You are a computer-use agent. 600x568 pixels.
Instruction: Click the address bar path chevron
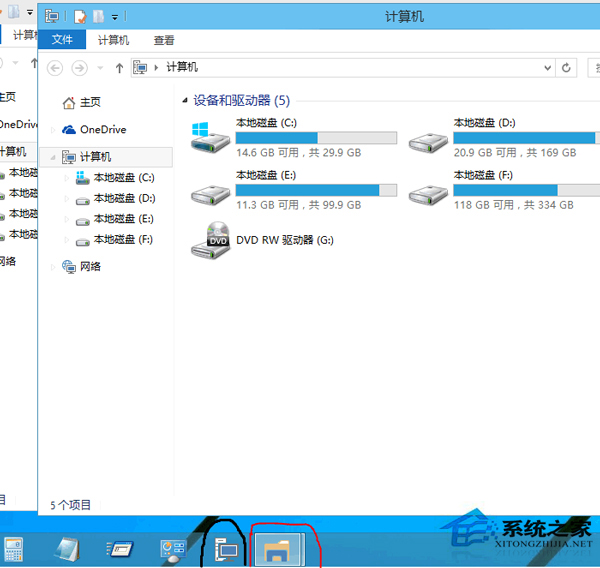[156, 68]
